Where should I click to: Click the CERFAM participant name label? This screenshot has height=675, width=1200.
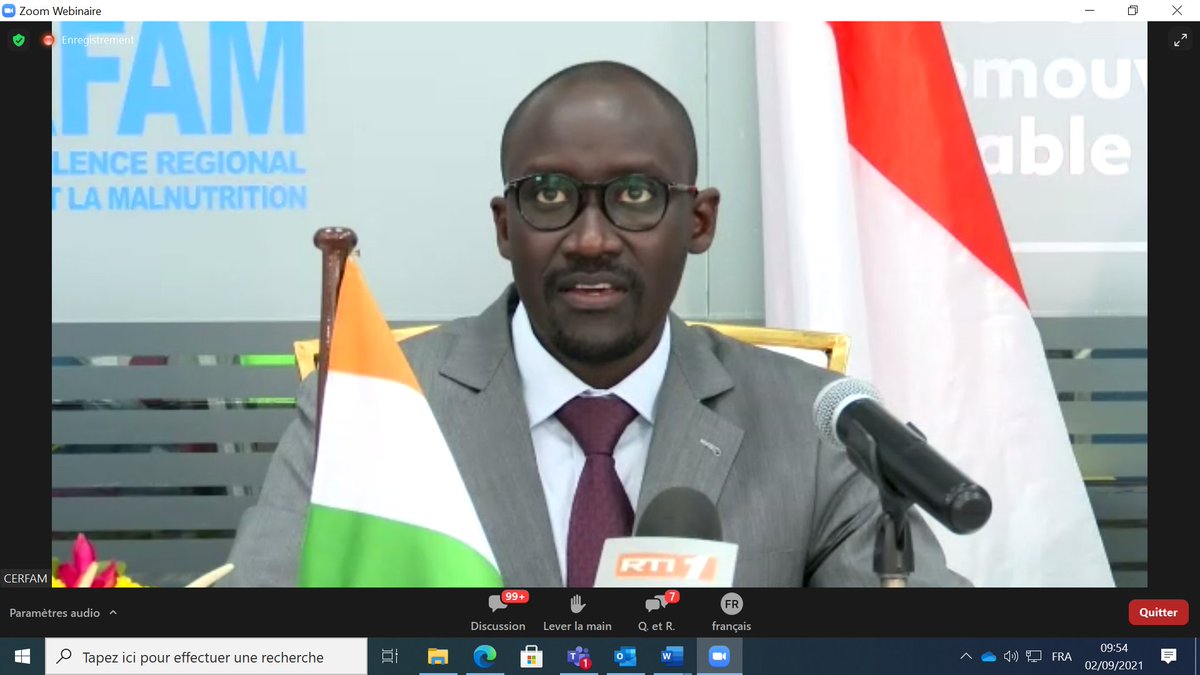pyautogui.click(x=24, y=579)
